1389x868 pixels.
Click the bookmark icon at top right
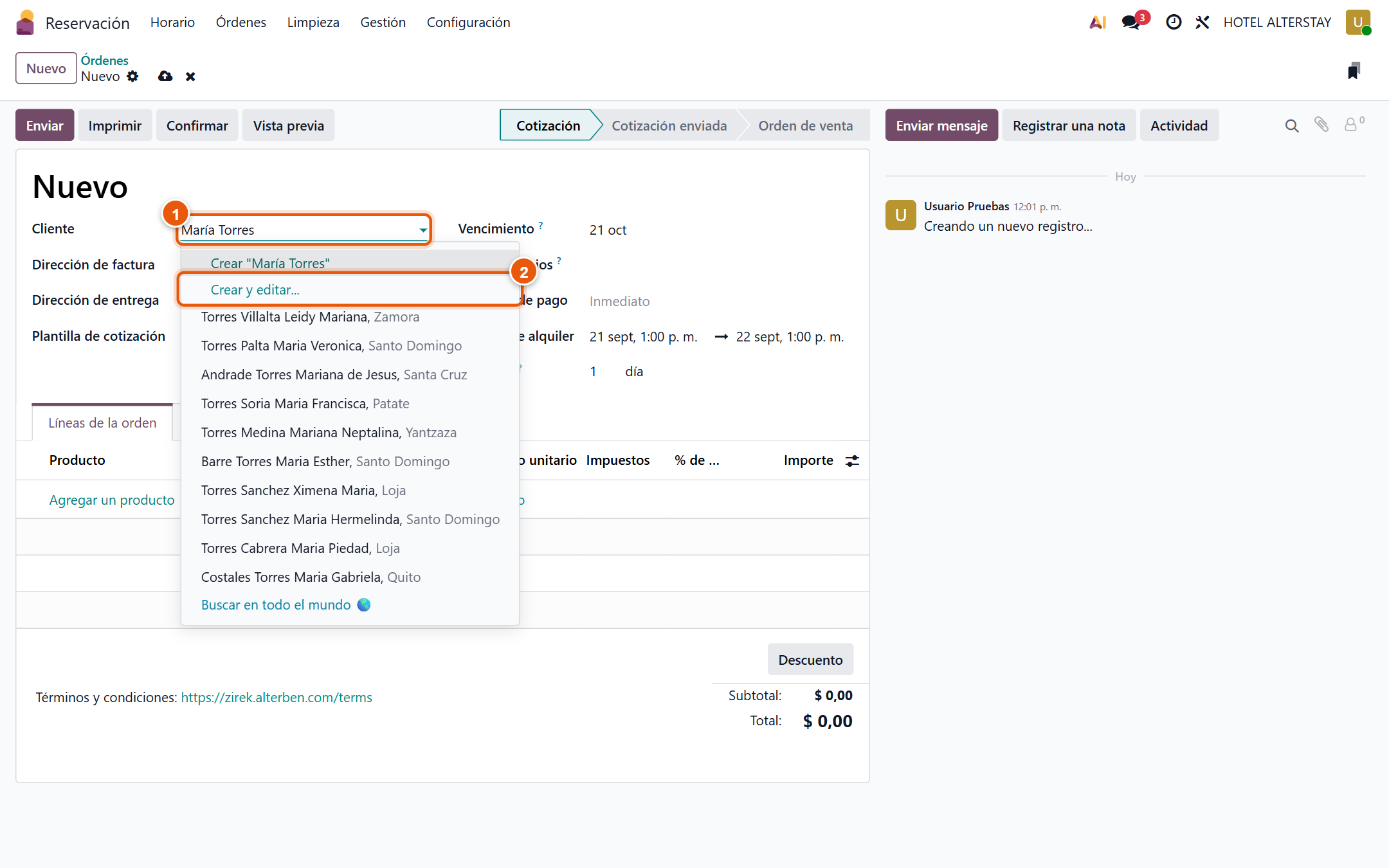(1354, 70)
